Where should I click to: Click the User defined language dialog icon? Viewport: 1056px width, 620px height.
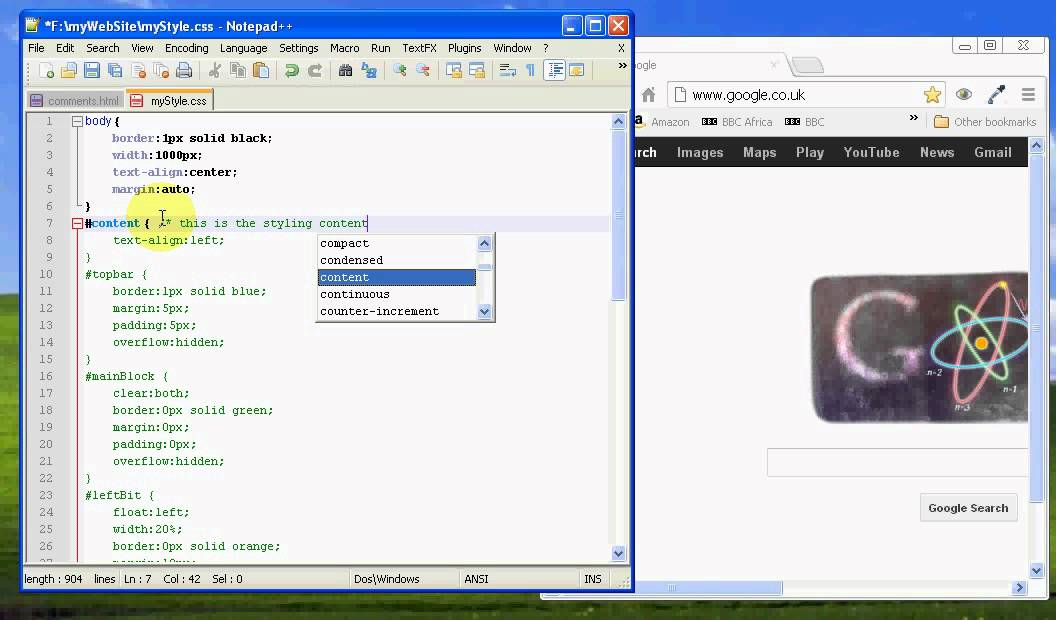(576, 71)
